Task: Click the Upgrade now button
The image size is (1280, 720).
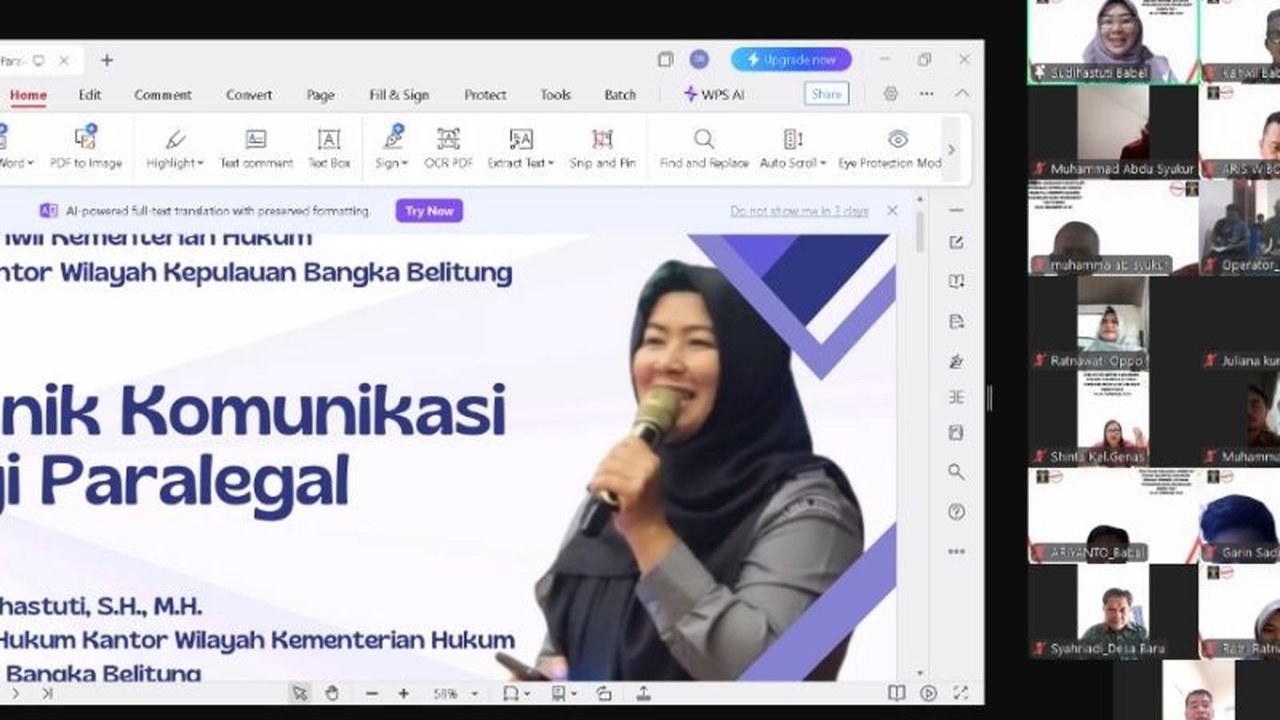Action: click(x=792, y=60)
